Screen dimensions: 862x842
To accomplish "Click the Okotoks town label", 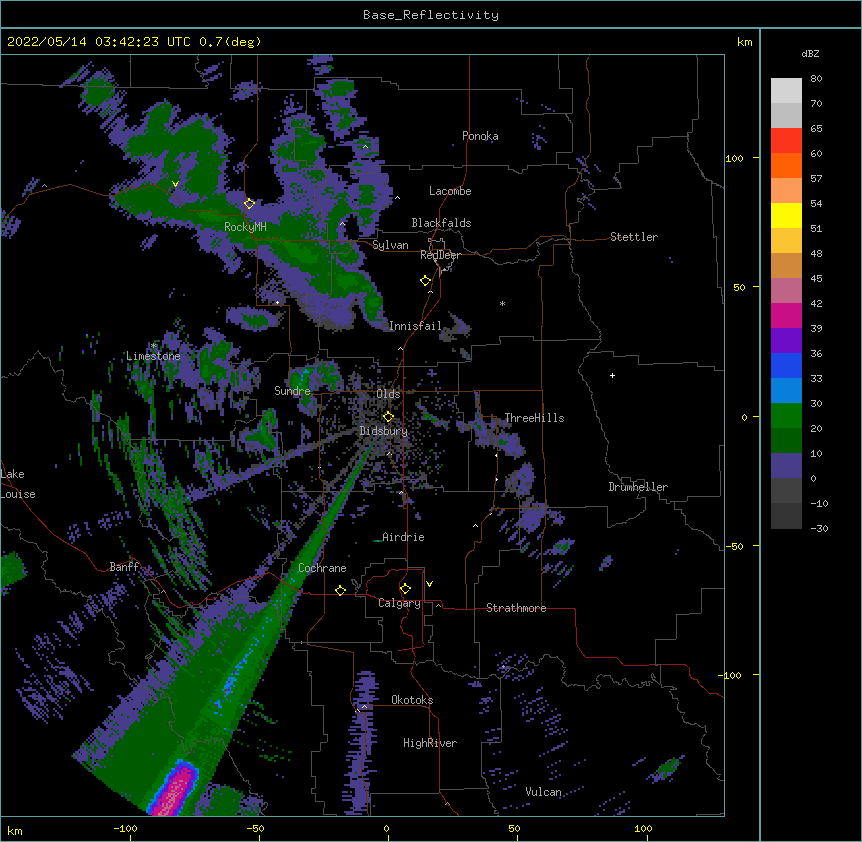I will [x=412, y=700].
